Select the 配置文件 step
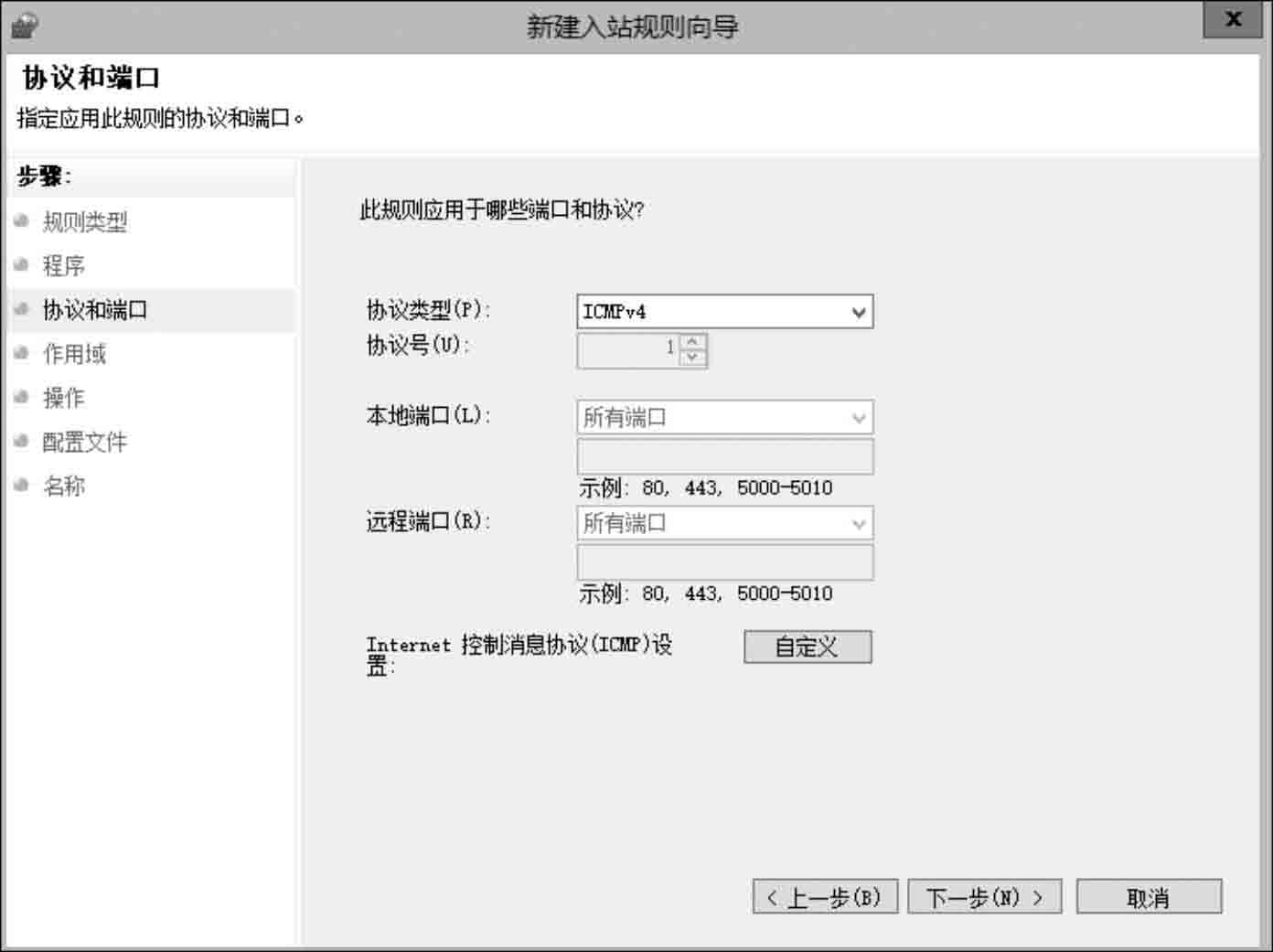This screenshot has height=952, width=1273. pyautogui.click(x=85, y=442)
